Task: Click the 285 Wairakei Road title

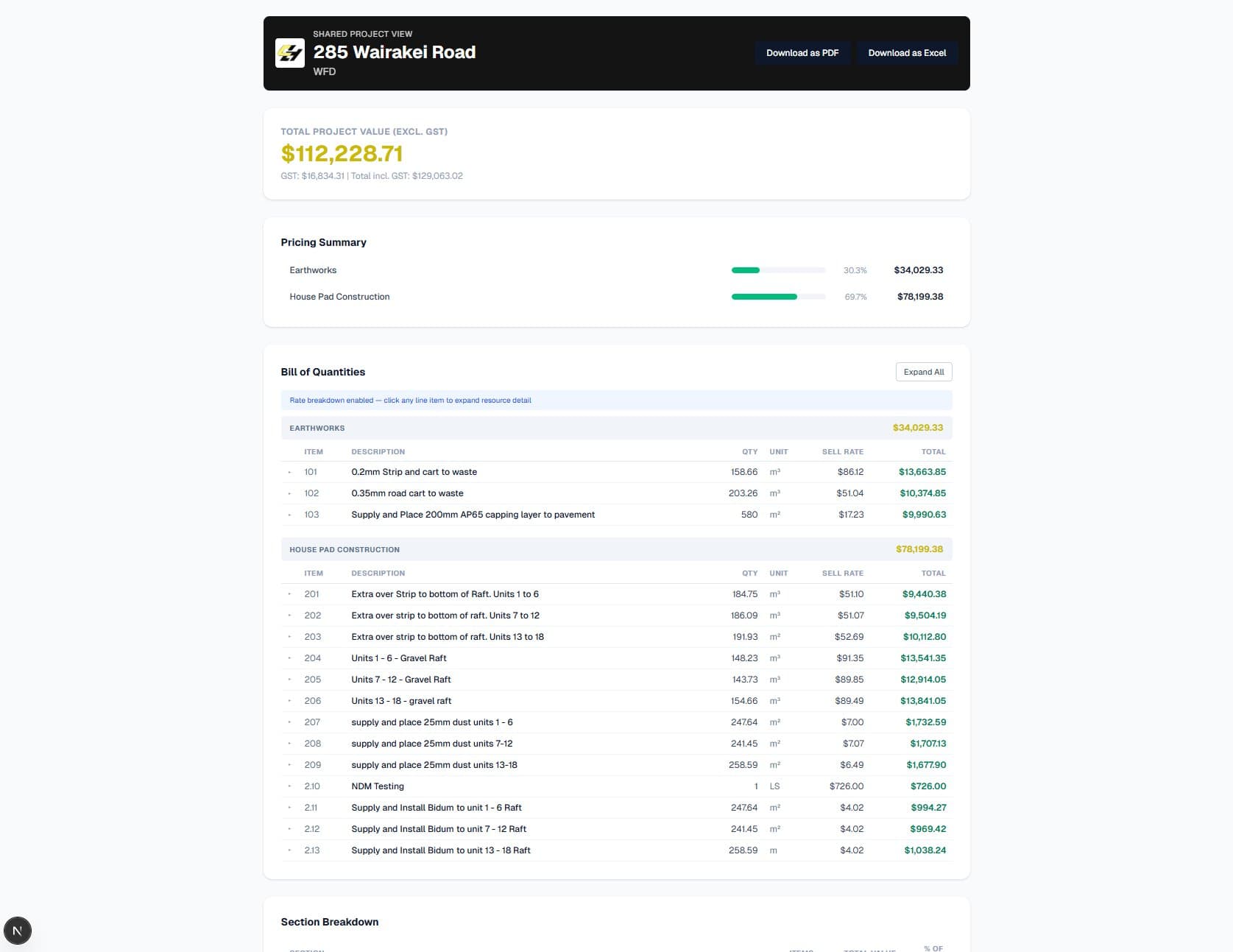Action: coord(395,52)
